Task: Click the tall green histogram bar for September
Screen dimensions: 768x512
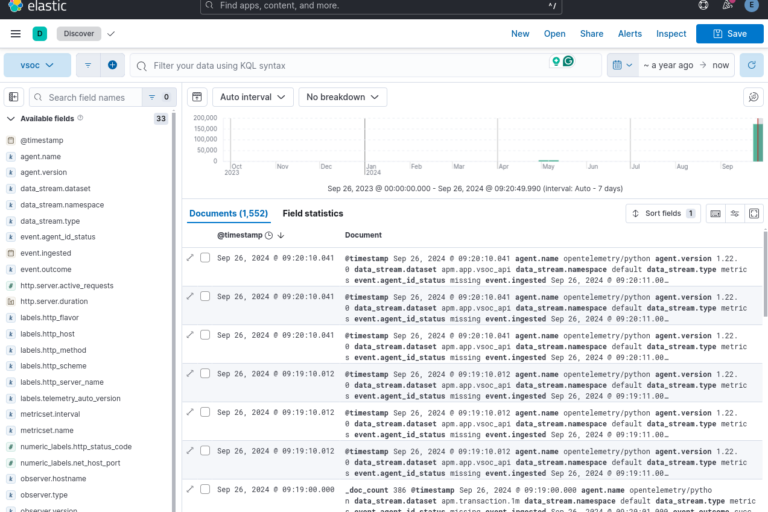Action: (758, 142)
